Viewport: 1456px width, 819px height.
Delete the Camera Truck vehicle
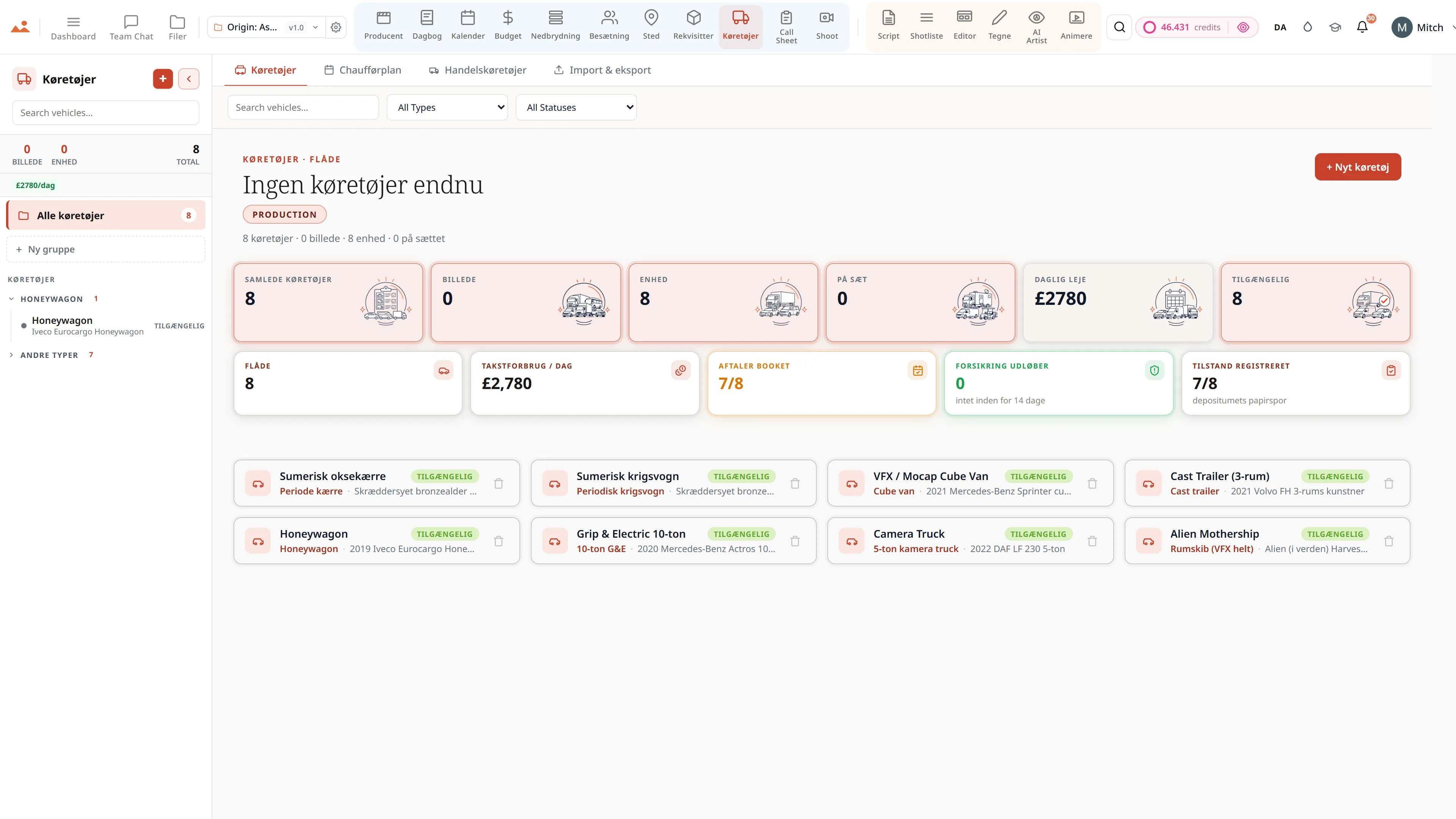1092,541
